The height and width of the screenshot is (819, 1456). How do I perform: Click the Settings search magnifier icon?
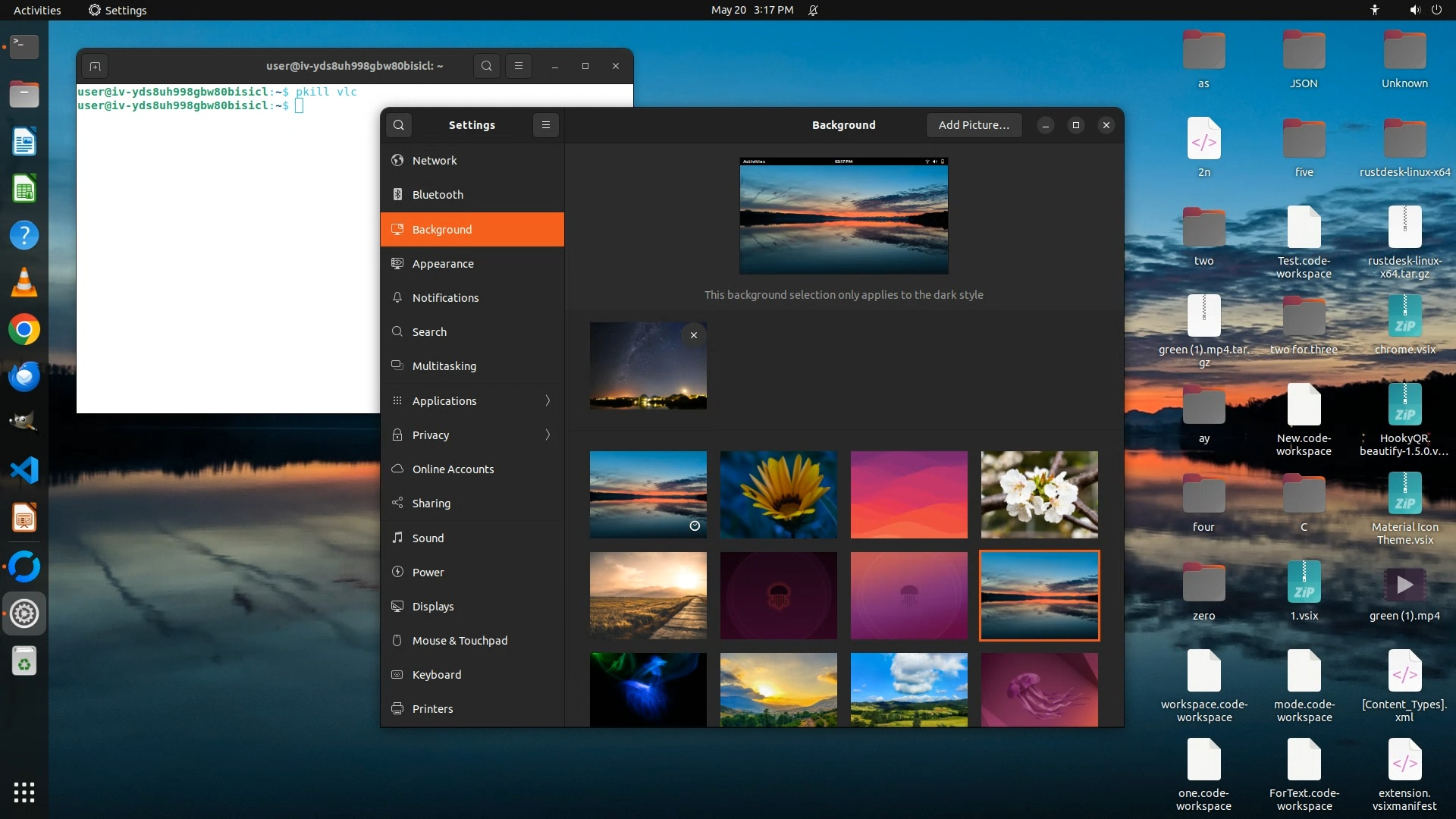coord(399,125)
